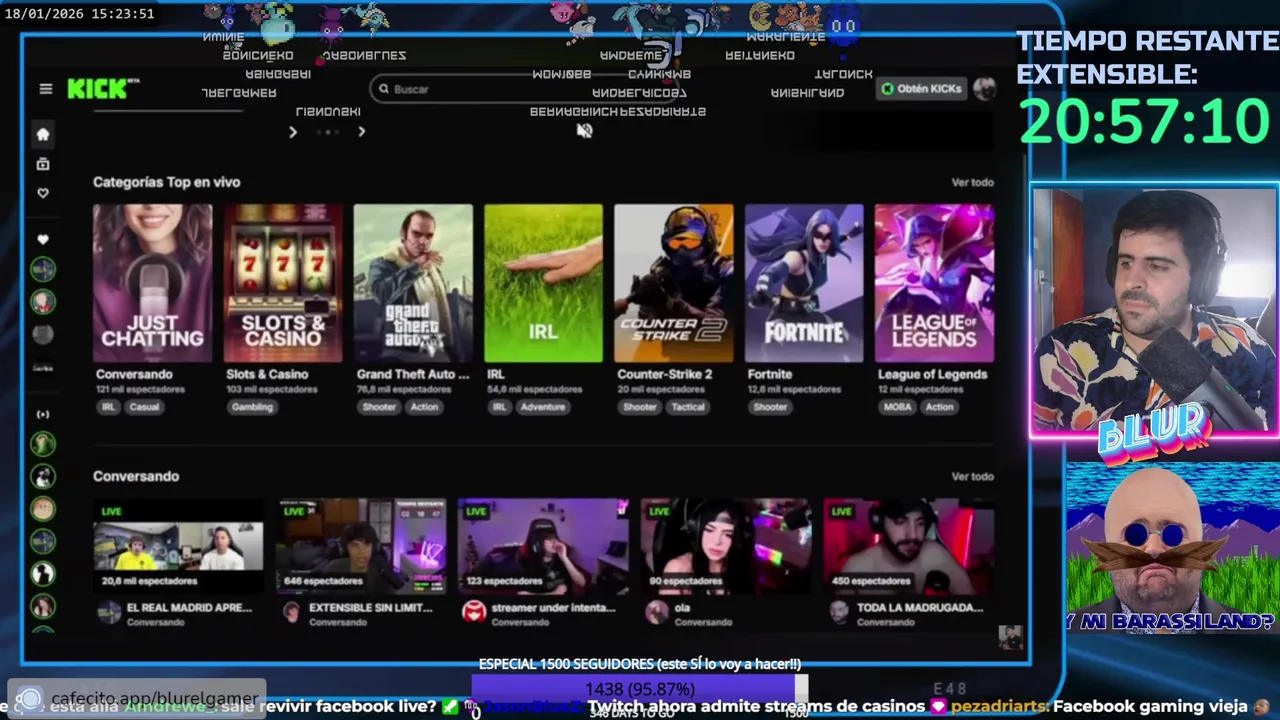Go to the previous featured carousel slide

(x=293, y=132)
